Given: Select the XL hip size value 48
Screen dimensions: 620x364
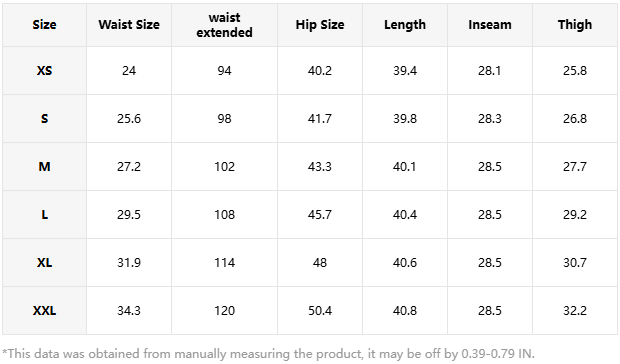Looking at the screenshot, I should click(320, 263).
